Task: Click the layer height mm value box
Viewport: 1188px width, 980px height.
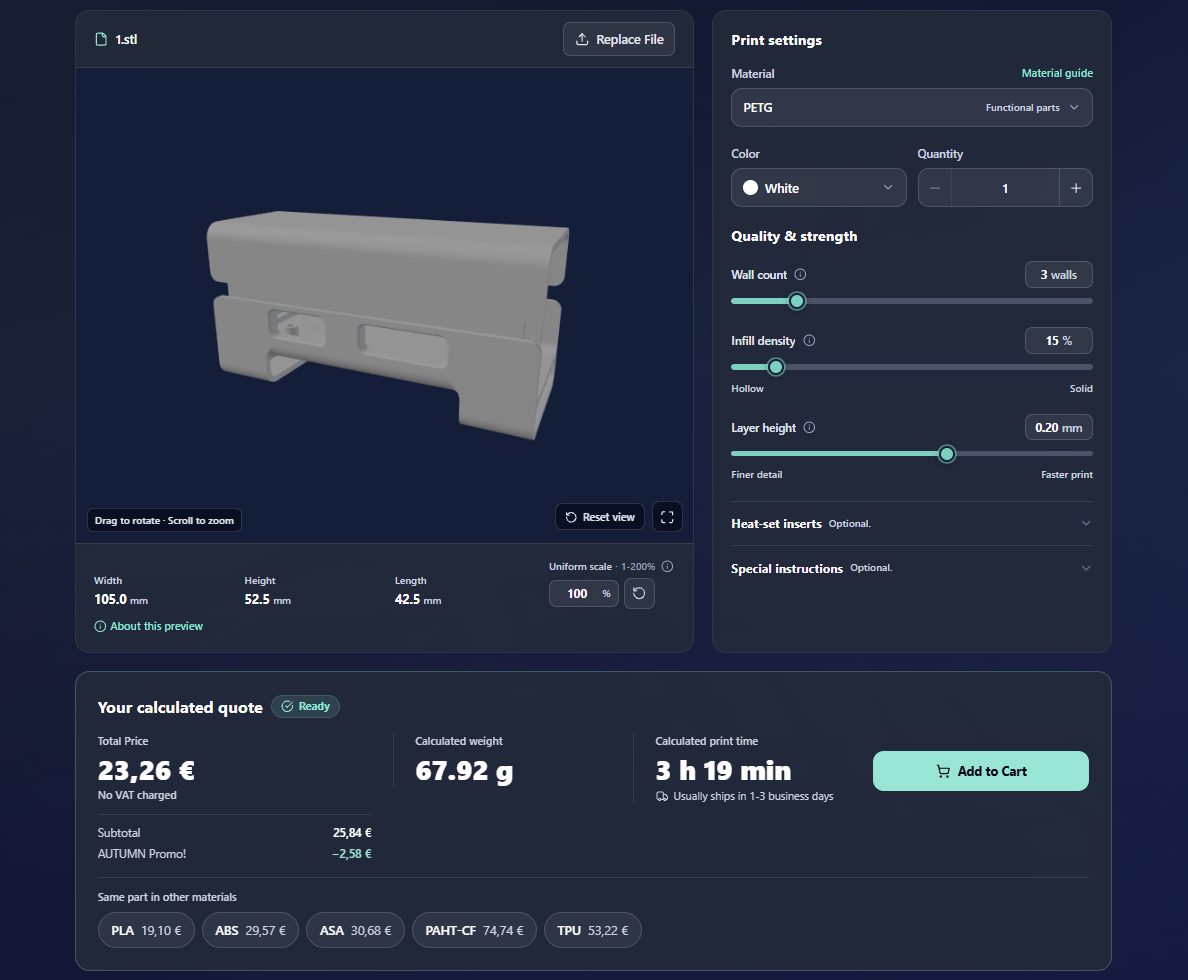Action: (1058, 427)
